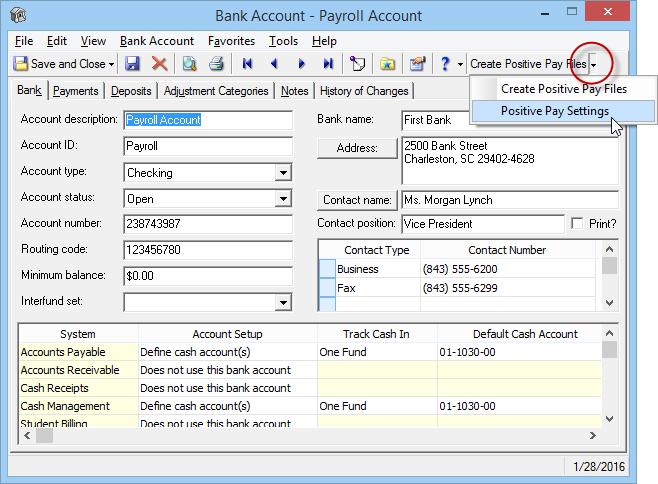Open the Bank Account menu
The width and height of the screenshot is (658, 484).
coord(157,41)
